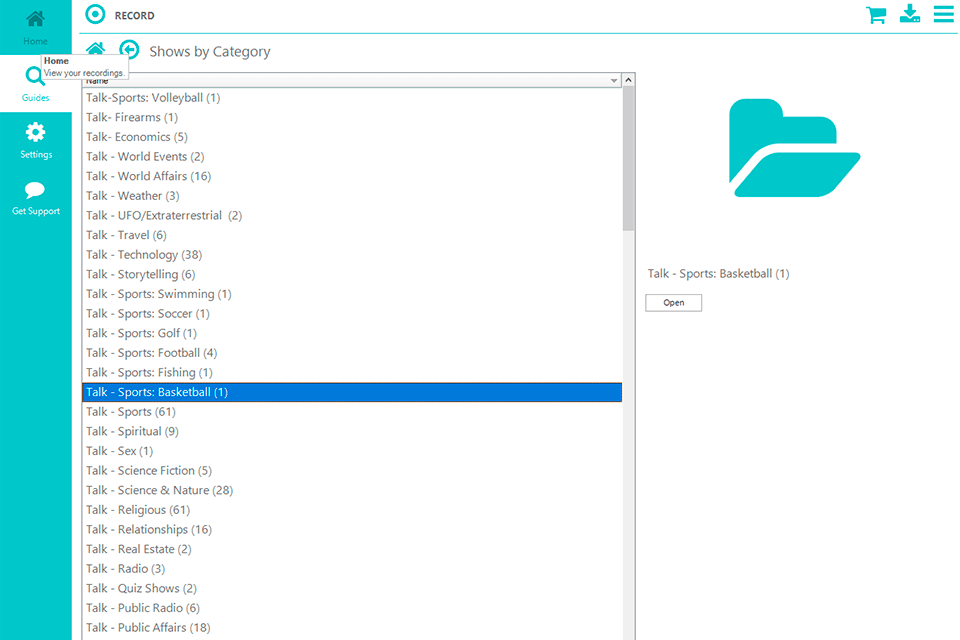The height and width of the screenshot is (640, 960).
Task: Click the scrollbar up arrow
Action: click(x=628, y=80)
